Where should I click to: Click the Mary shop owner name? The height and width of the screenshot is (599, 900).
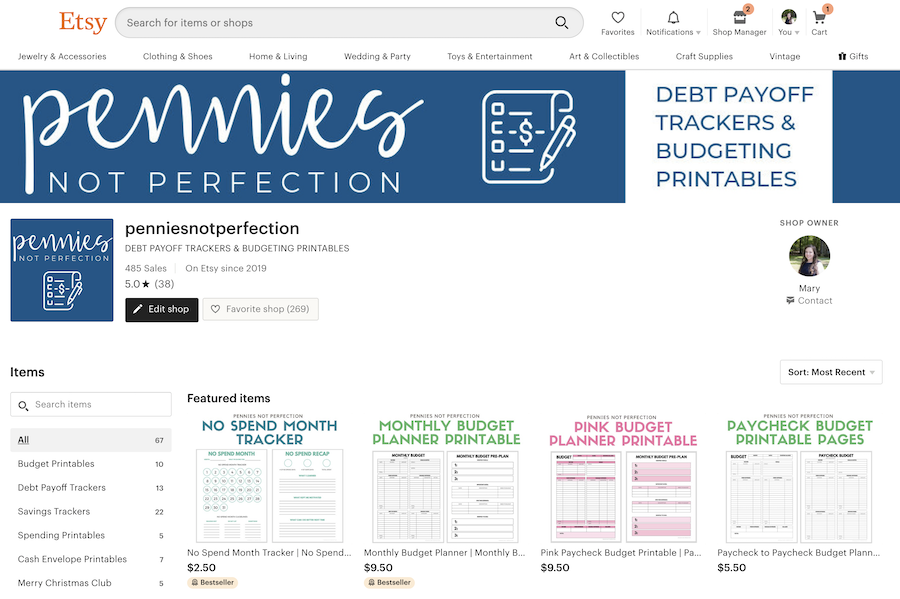(809, 288)
